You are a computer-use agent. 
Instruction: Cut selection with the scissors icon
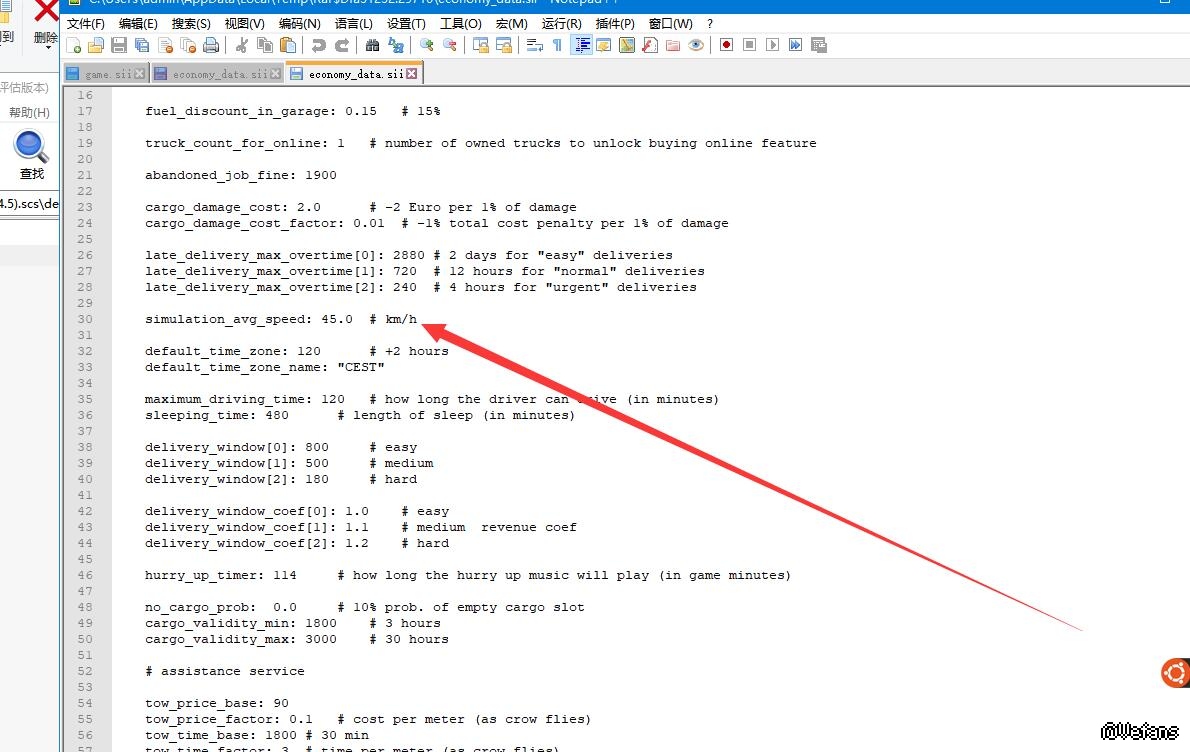(x=241, y=46)
